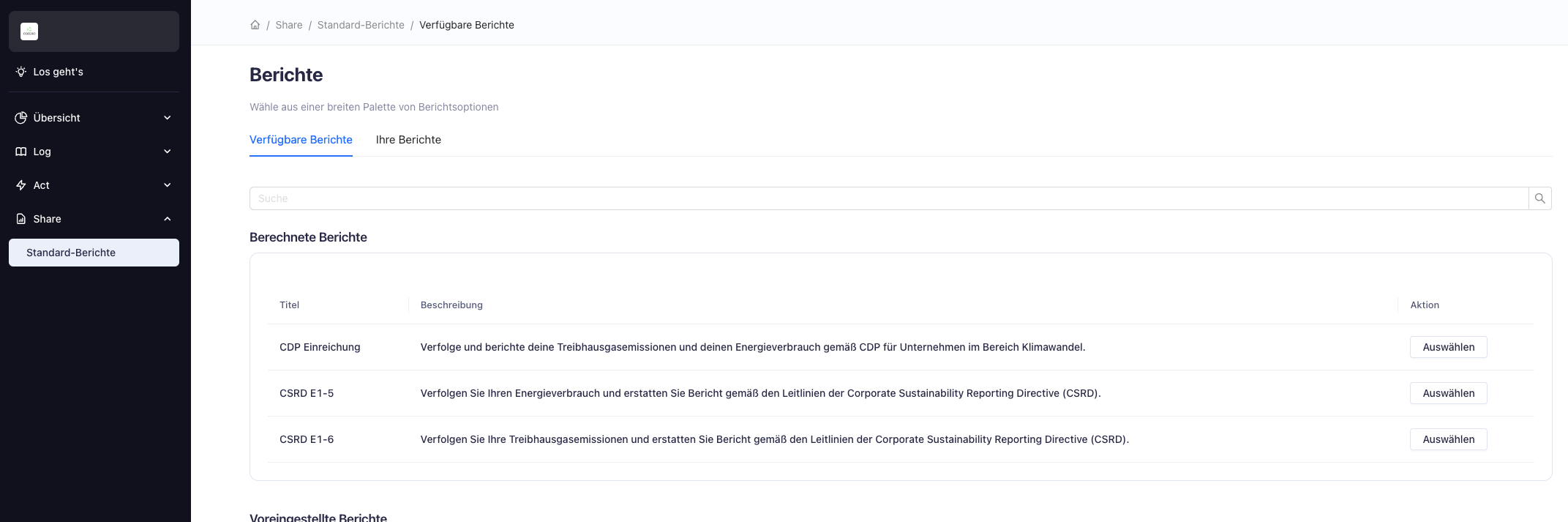Click the lightbulb icon beside Los geht's
1568x522 pixels.
click(21, 72)
